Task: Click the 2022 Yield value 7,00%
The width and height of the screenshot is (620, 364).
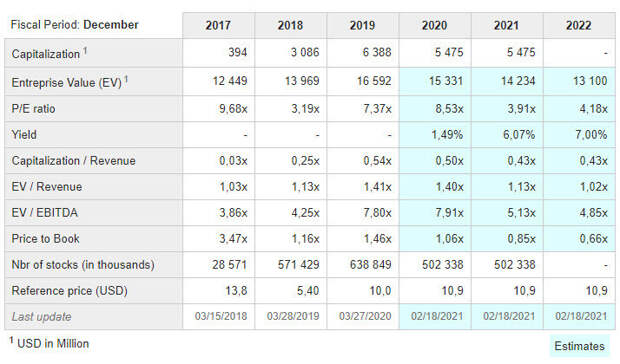Action: [591, 135]
